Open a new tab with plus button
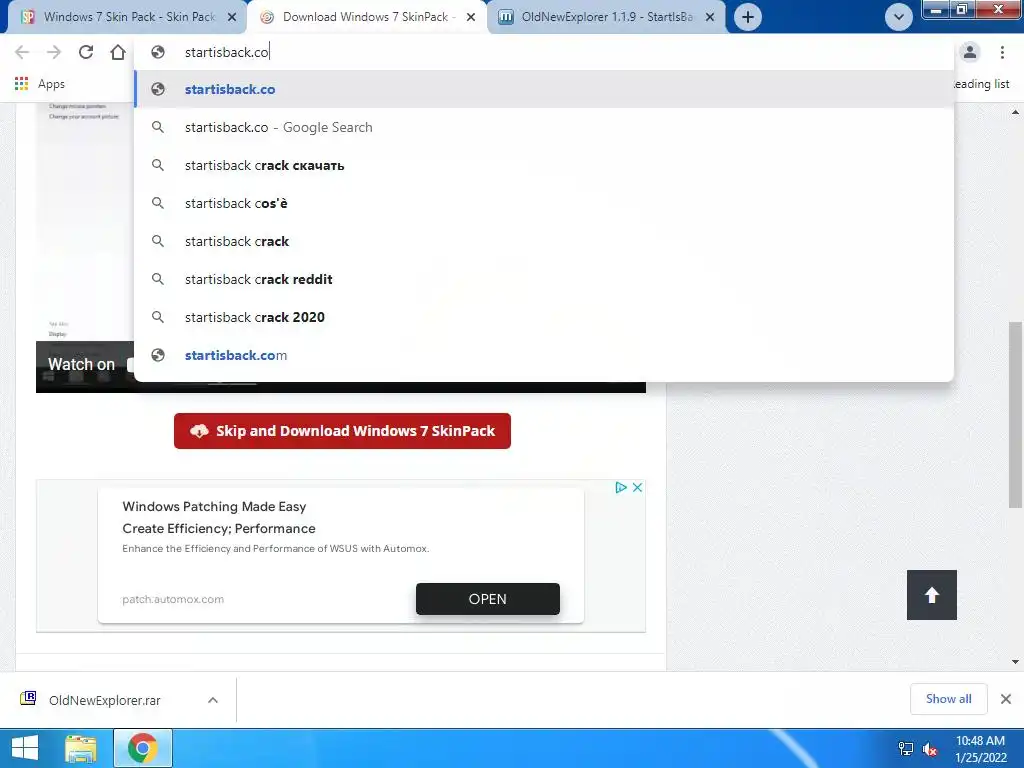Viewport: 1024px width, 768px height. click(748, 17)
